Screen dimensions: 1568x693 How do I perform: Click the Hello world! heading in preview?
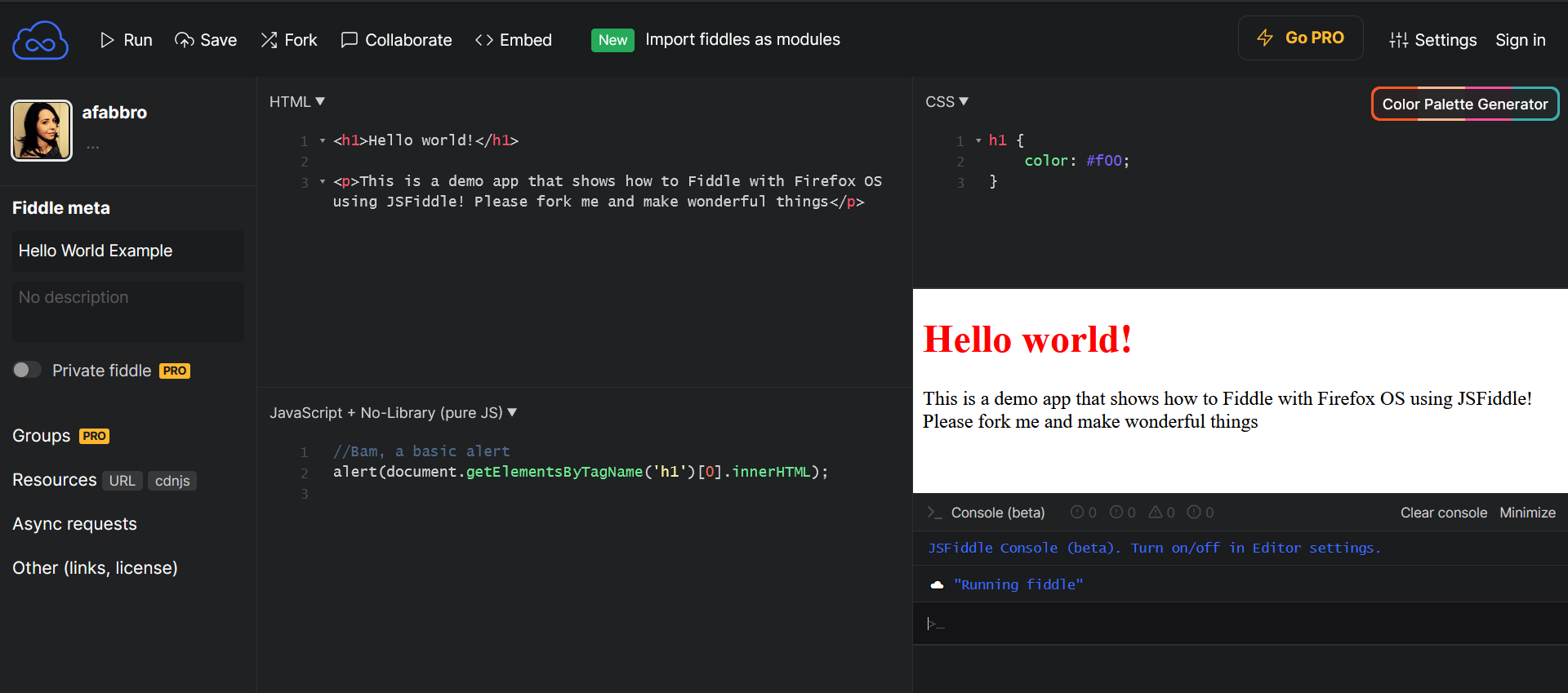click(1027, 340)
